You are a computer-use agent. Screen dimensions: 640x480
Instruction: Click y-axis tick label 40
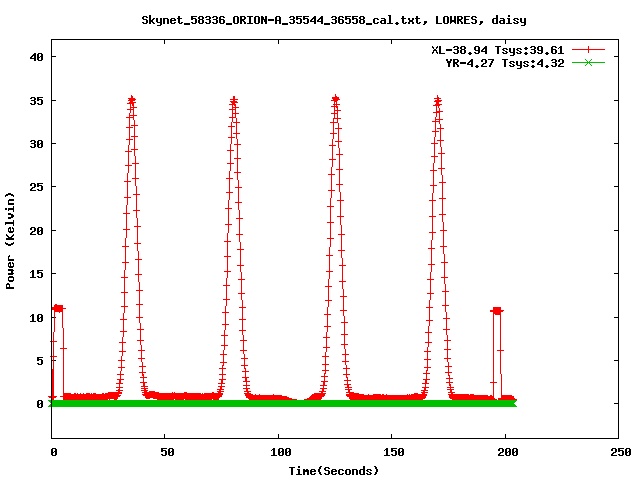coord(36,57)
